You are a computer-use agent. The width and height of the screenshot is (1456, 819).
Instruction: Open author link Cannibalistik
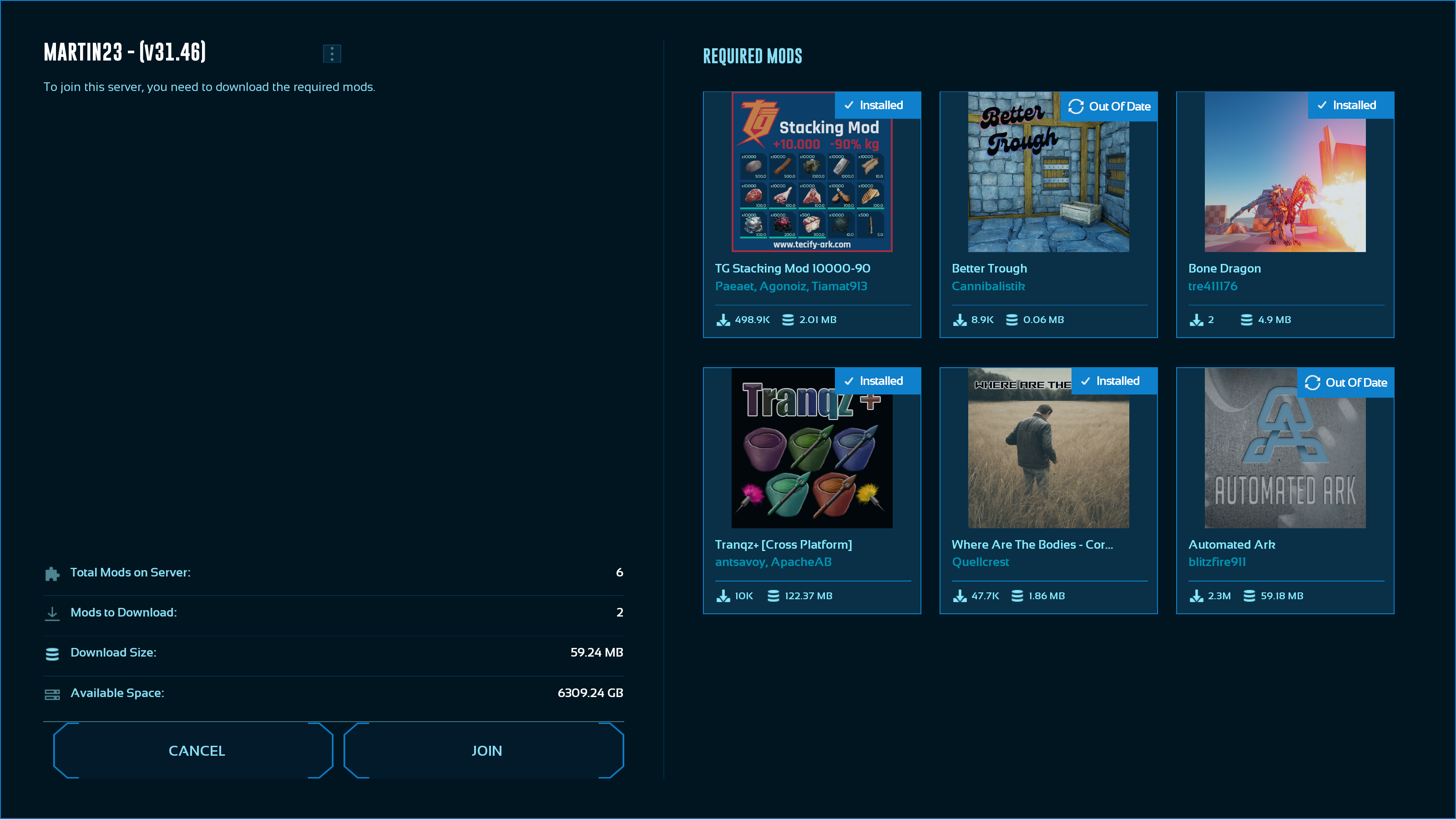click(x=988, y=286)
